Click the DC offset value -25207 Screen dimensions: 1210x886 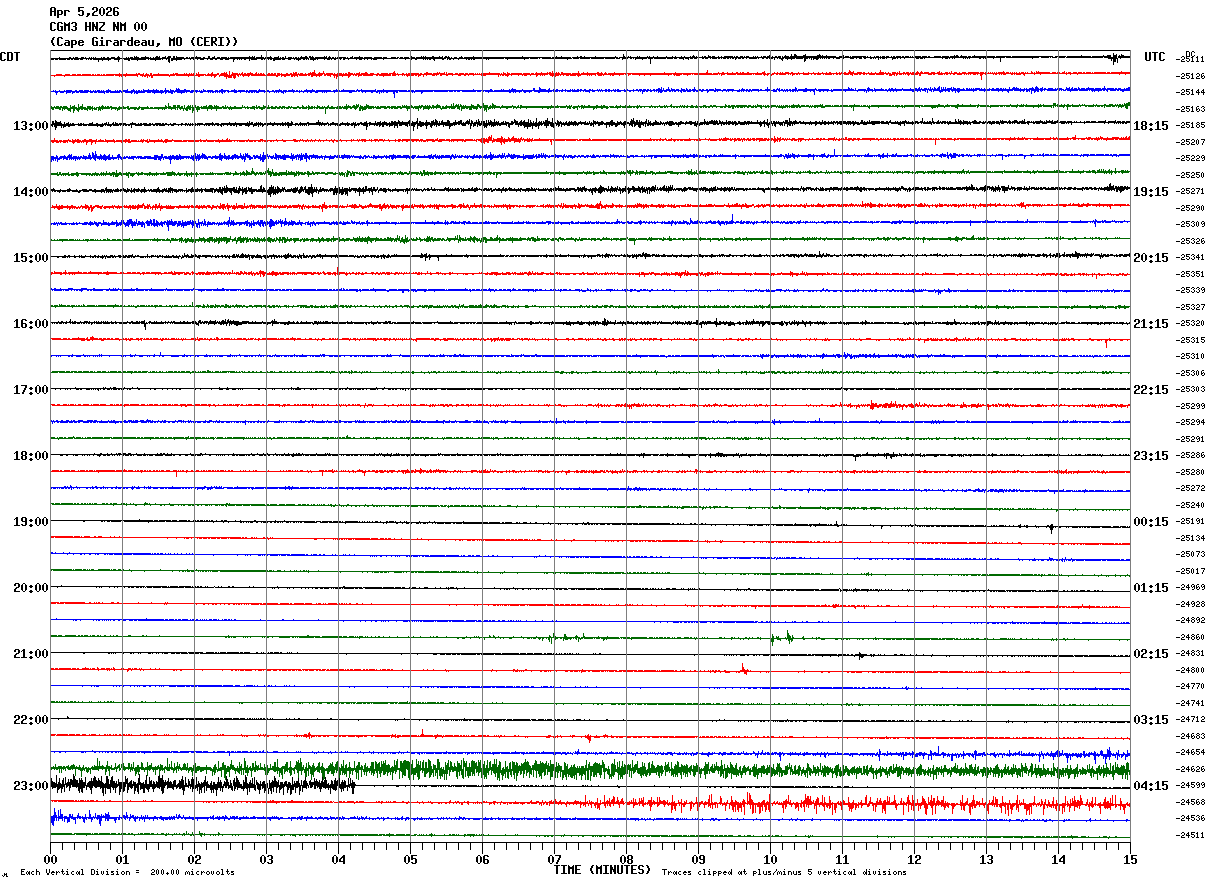click(1191, 142)
